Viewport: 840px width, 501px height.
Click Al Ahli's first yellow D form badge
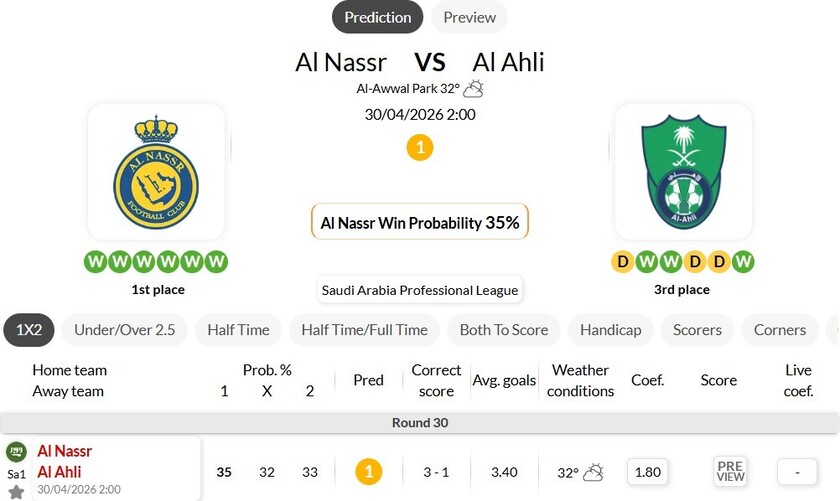point(622,262)
